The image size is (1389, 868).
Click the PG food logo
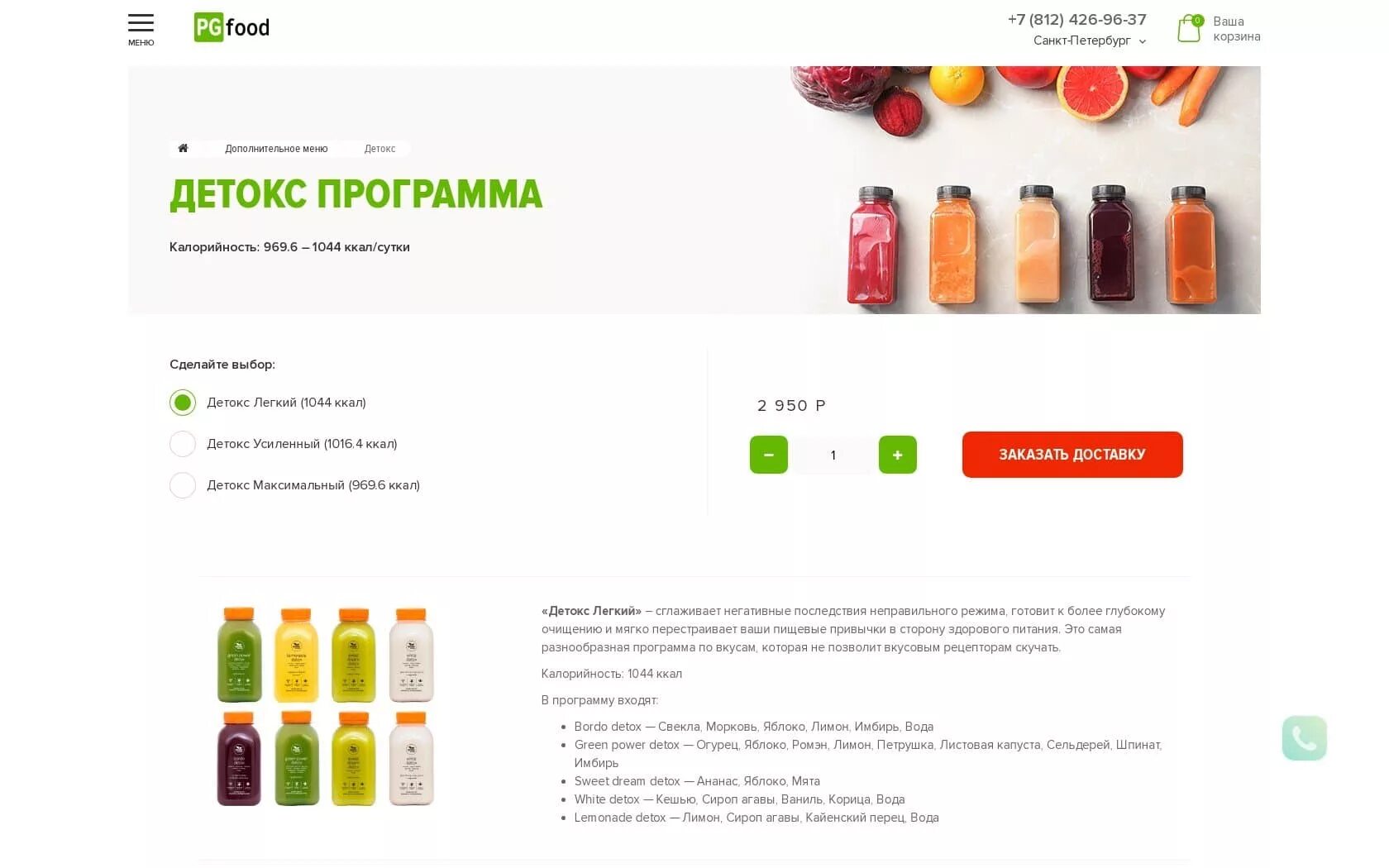coord(231,27)
